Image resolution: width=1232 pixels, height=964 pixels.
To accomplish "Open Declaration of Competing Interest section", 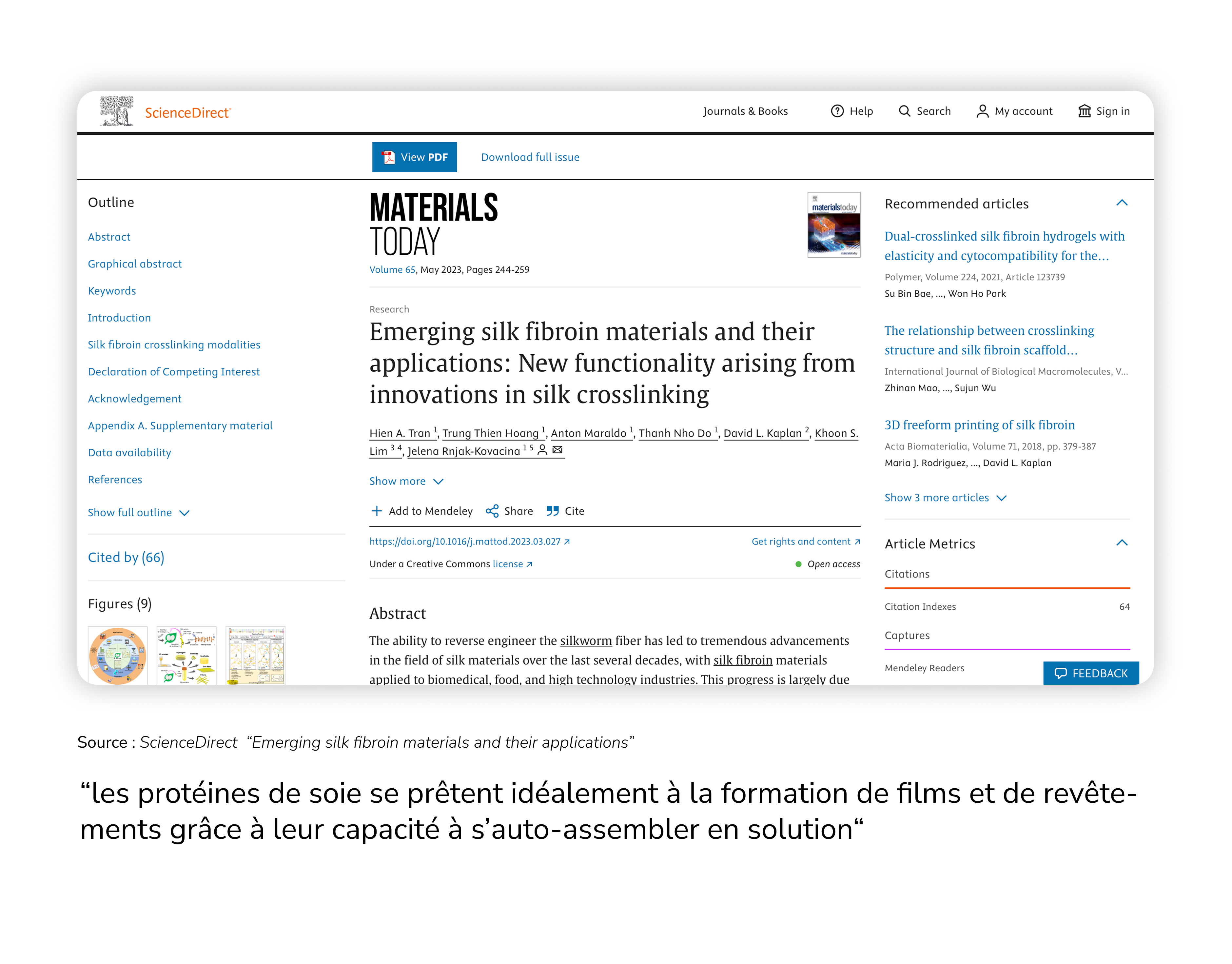I will [174, 372].
